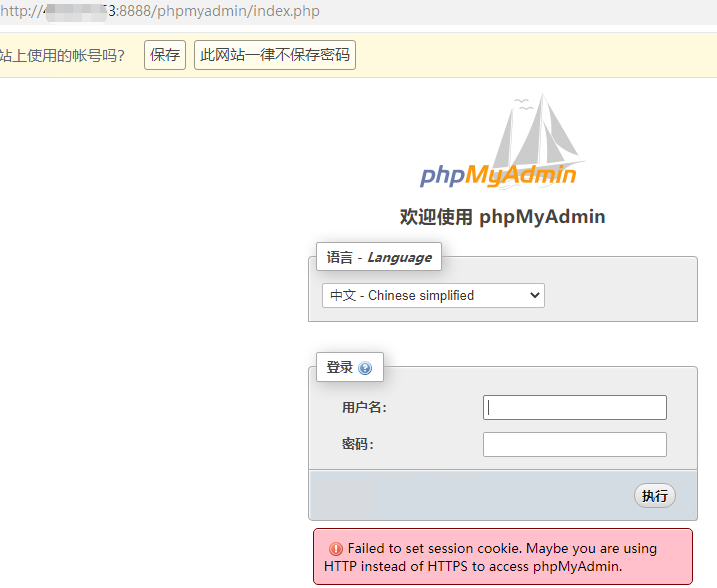Open the language selection dropdown
This screenshot has width=717, height=588.
[433, 295]
